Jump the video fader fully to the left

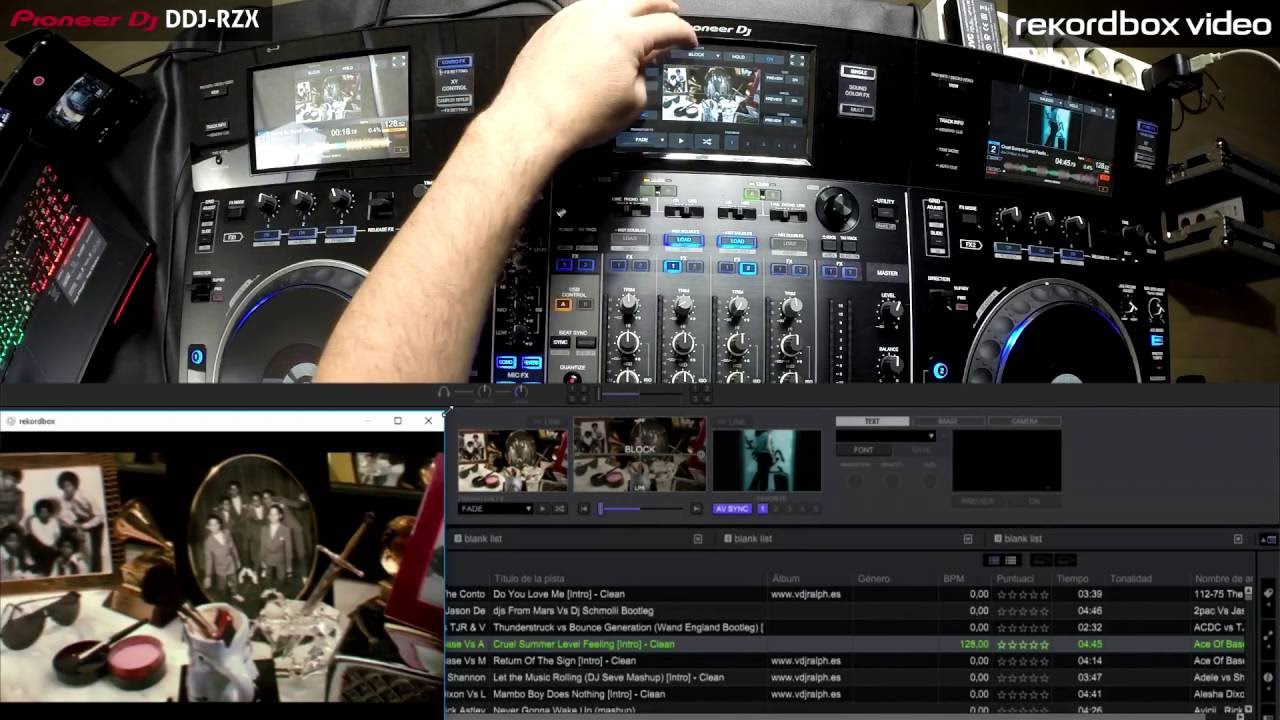(x=584, y=509)
